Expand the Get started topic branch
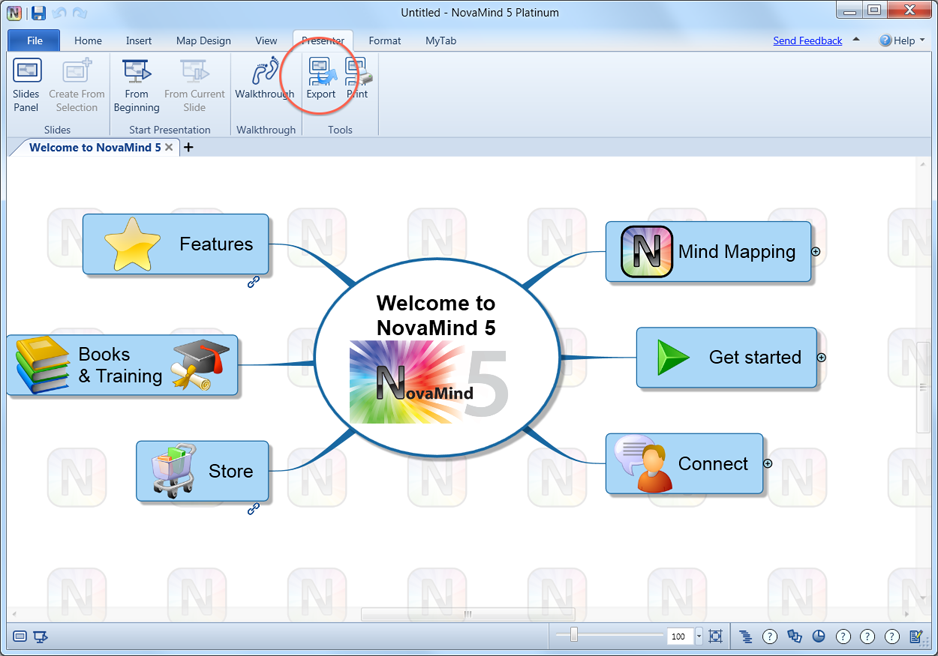938x656 pixels. pyautogui.click(x=821, y=357)
